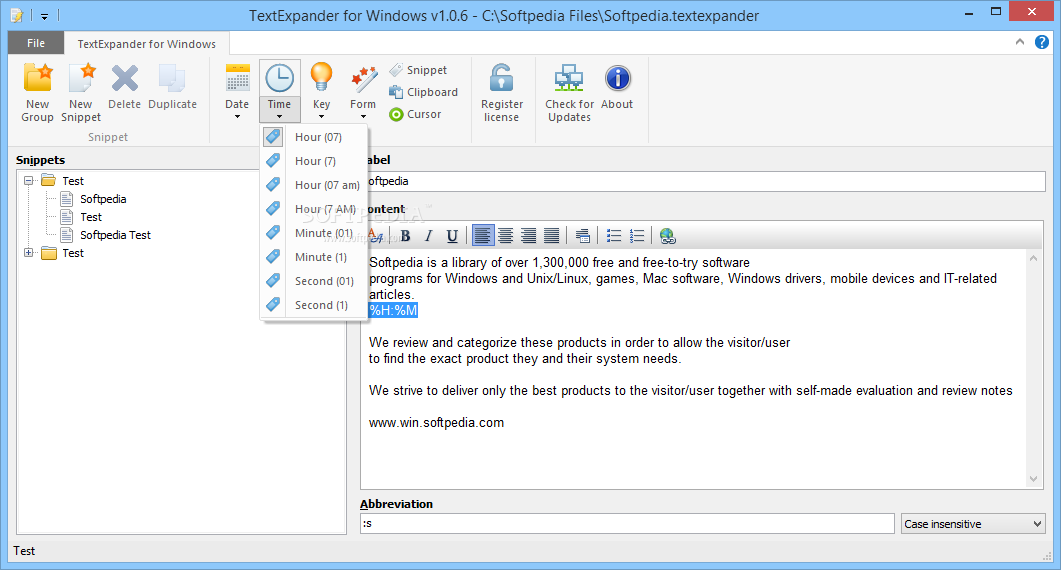Toggle bulleted list
The height and width of the screenshot is (570, 1061).
click(614, 236)
